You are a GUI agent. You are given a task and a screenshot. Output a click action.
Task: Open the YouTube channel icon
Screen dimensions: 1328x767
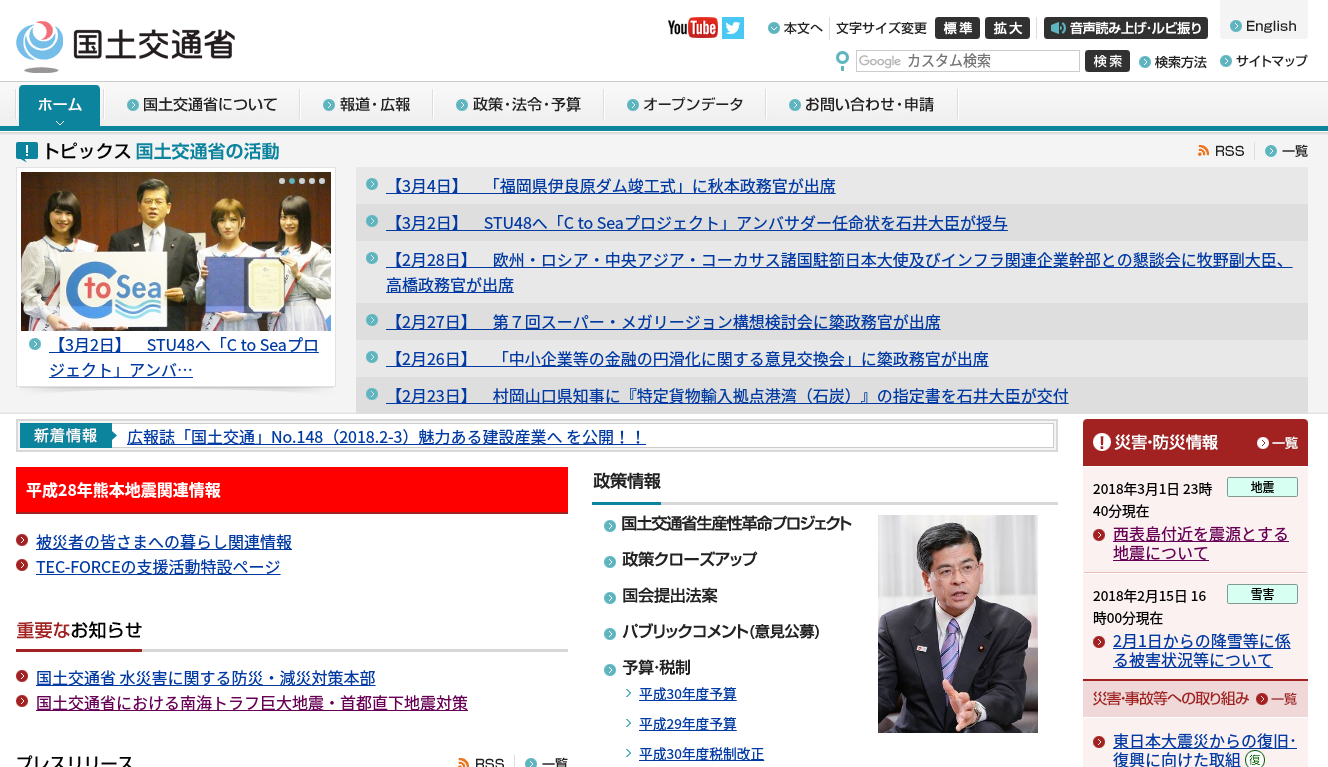692,28
